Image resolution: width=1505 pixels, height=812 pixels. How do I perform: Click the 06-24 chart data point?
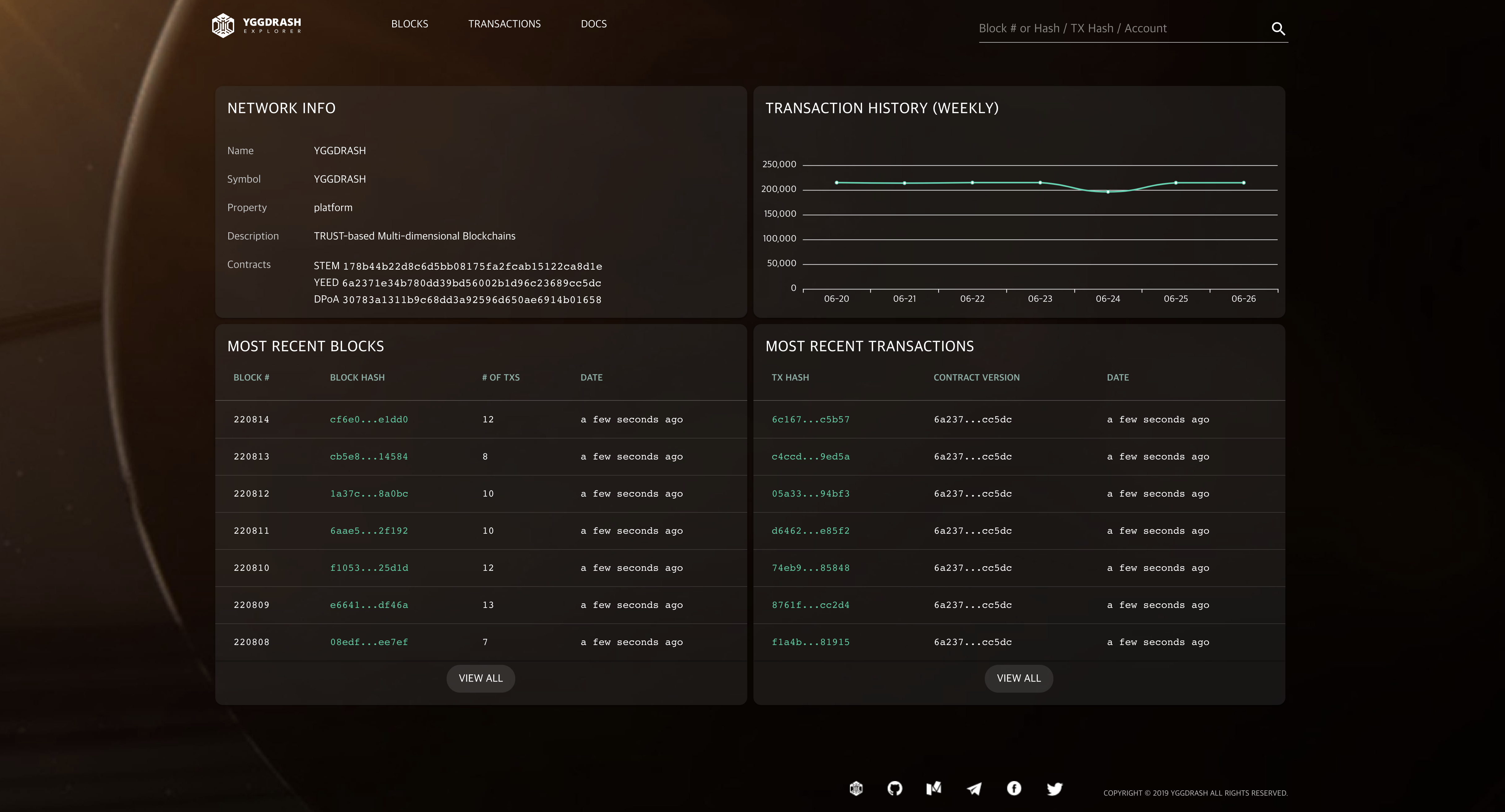(1108, 192)
